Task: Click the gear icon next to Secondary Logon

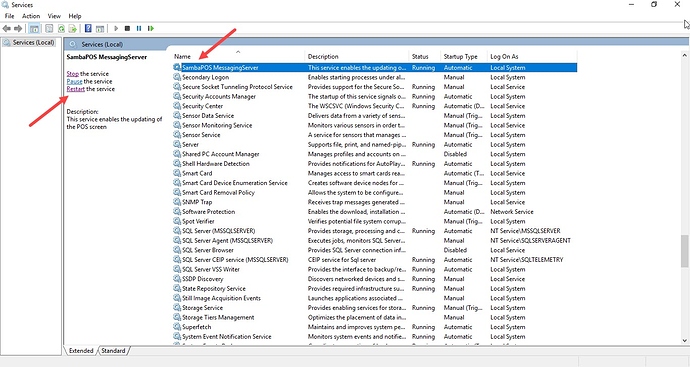Action: (x=177, y=77)
